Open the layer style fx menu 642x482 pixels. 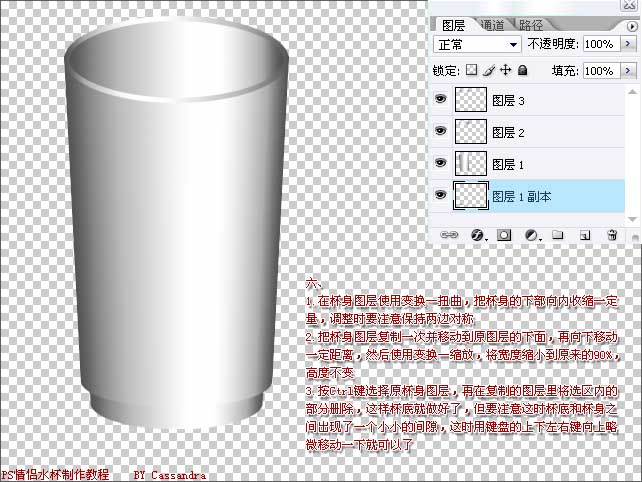[x=477, y=235]
